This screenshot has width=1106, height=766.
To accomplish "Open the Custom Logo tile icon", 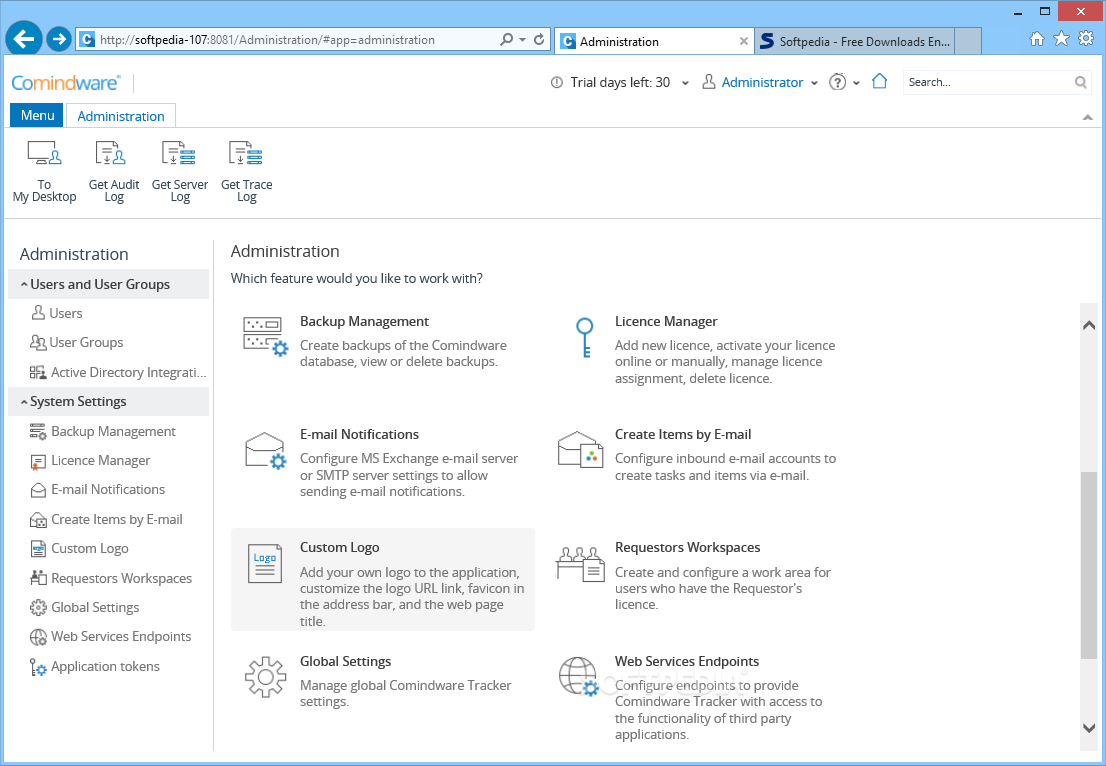I will click(x=265, y=563).
